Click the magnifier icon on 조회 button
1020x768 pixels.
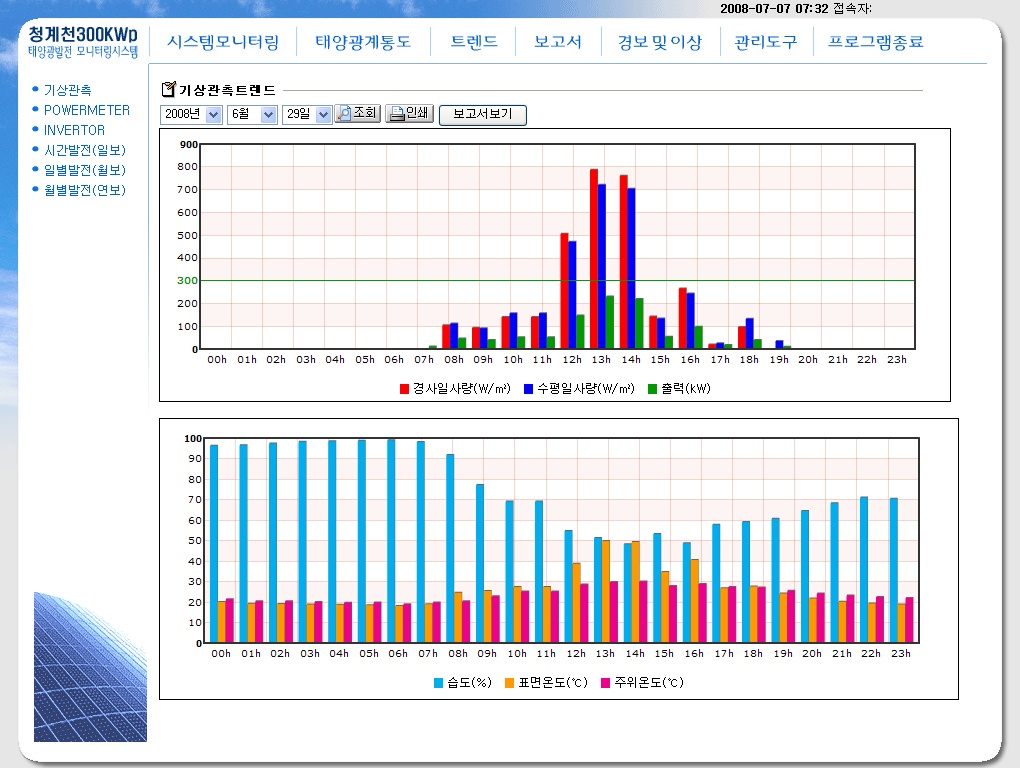pos(343,114)
